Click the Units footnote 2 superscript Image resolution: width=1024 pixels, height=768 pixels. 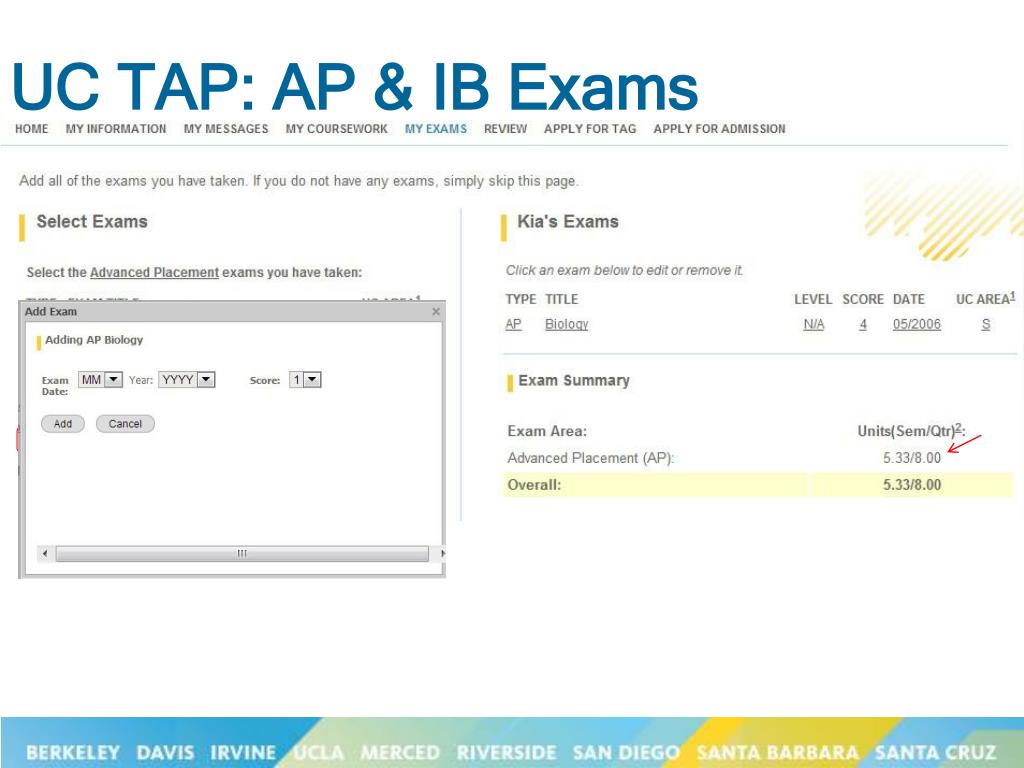pyautogui.click(x=958, y=428)
